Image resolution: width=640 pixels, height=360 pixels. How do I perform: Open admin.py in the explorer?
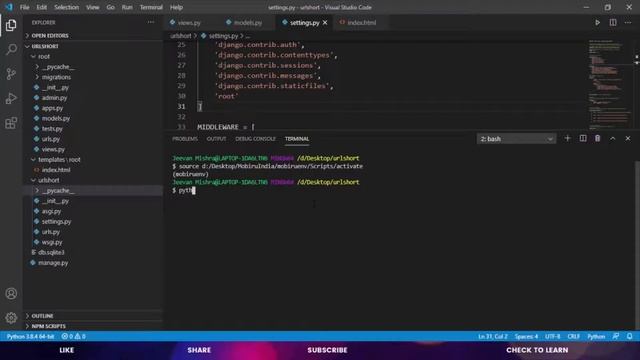click(x=54, y=98)
